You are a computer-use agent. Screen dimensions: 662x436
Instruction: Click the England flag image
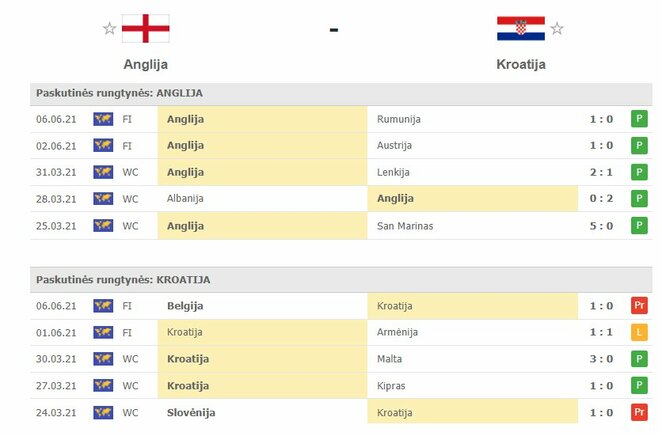pos(146,29)
